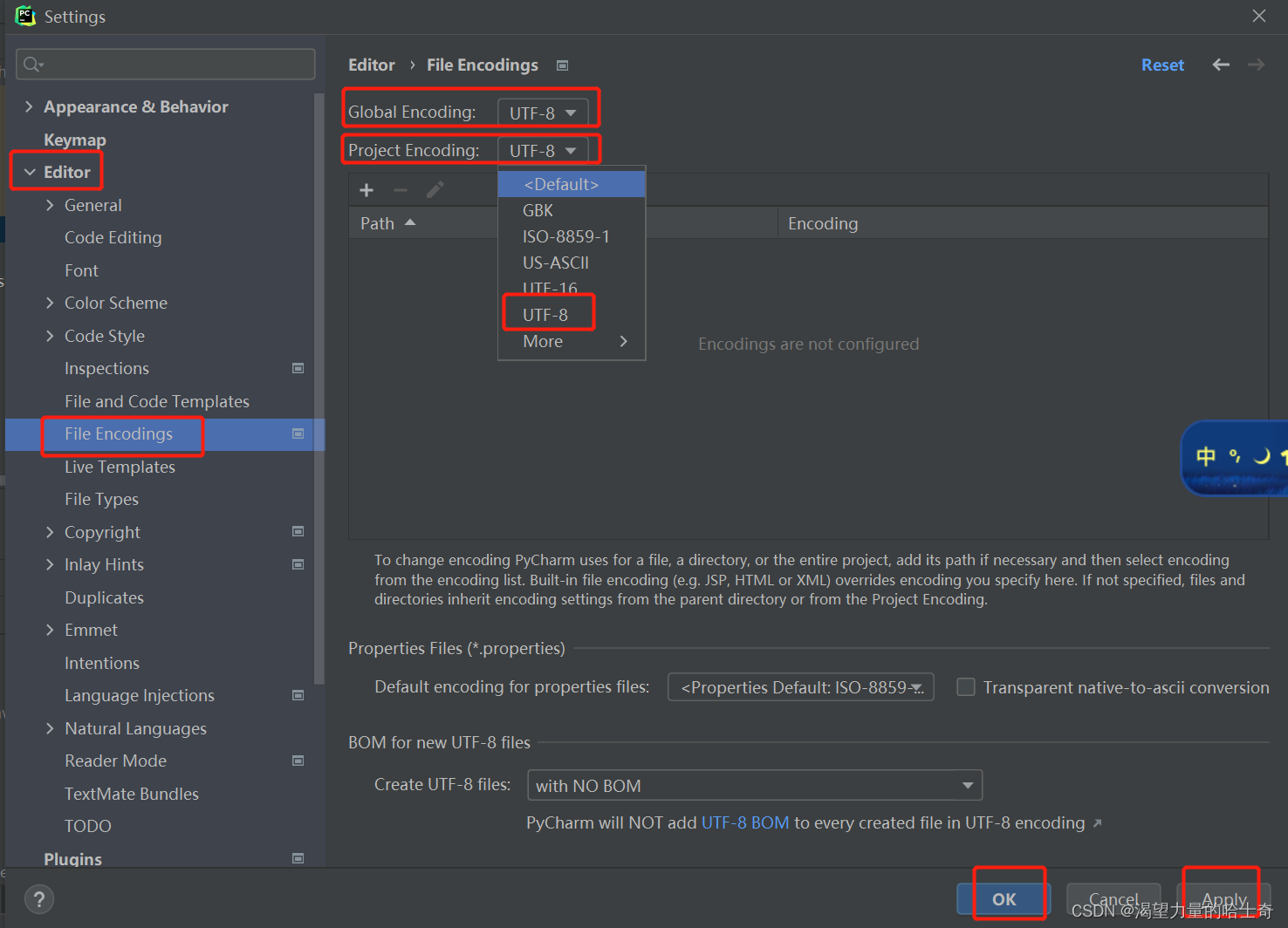
Task: Click the search magnifier icon in settings
Action: [33, 65]
